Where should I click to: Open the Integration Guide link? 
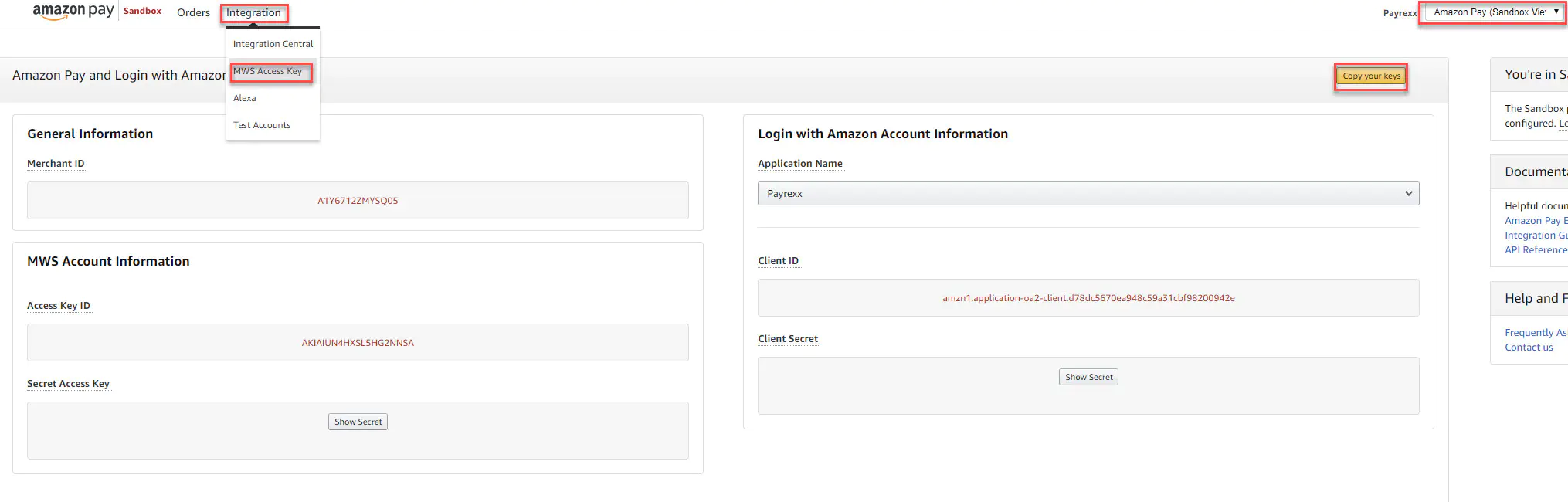coord(1535,236)
